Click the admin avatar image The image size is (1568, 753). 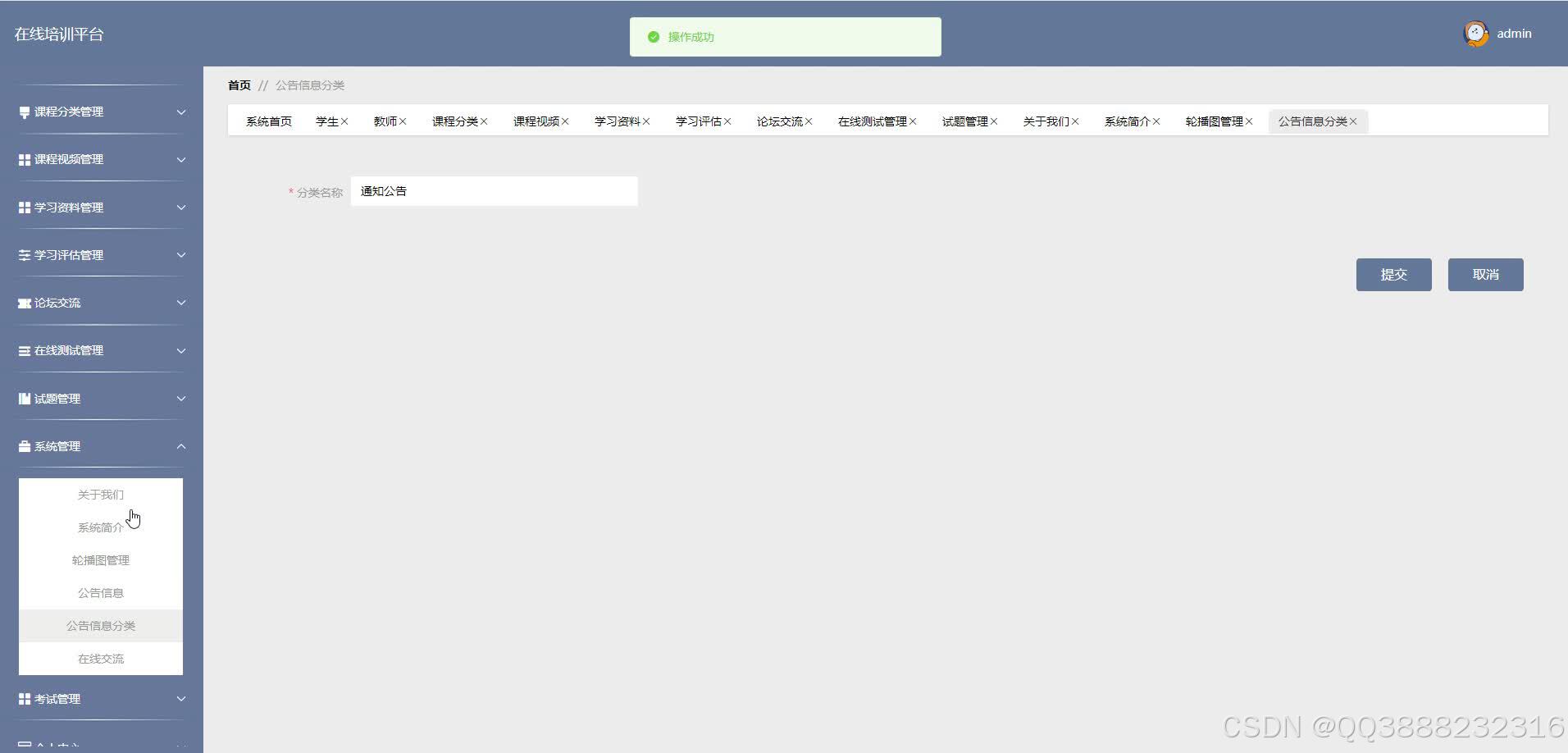(x=1476, y=34)
